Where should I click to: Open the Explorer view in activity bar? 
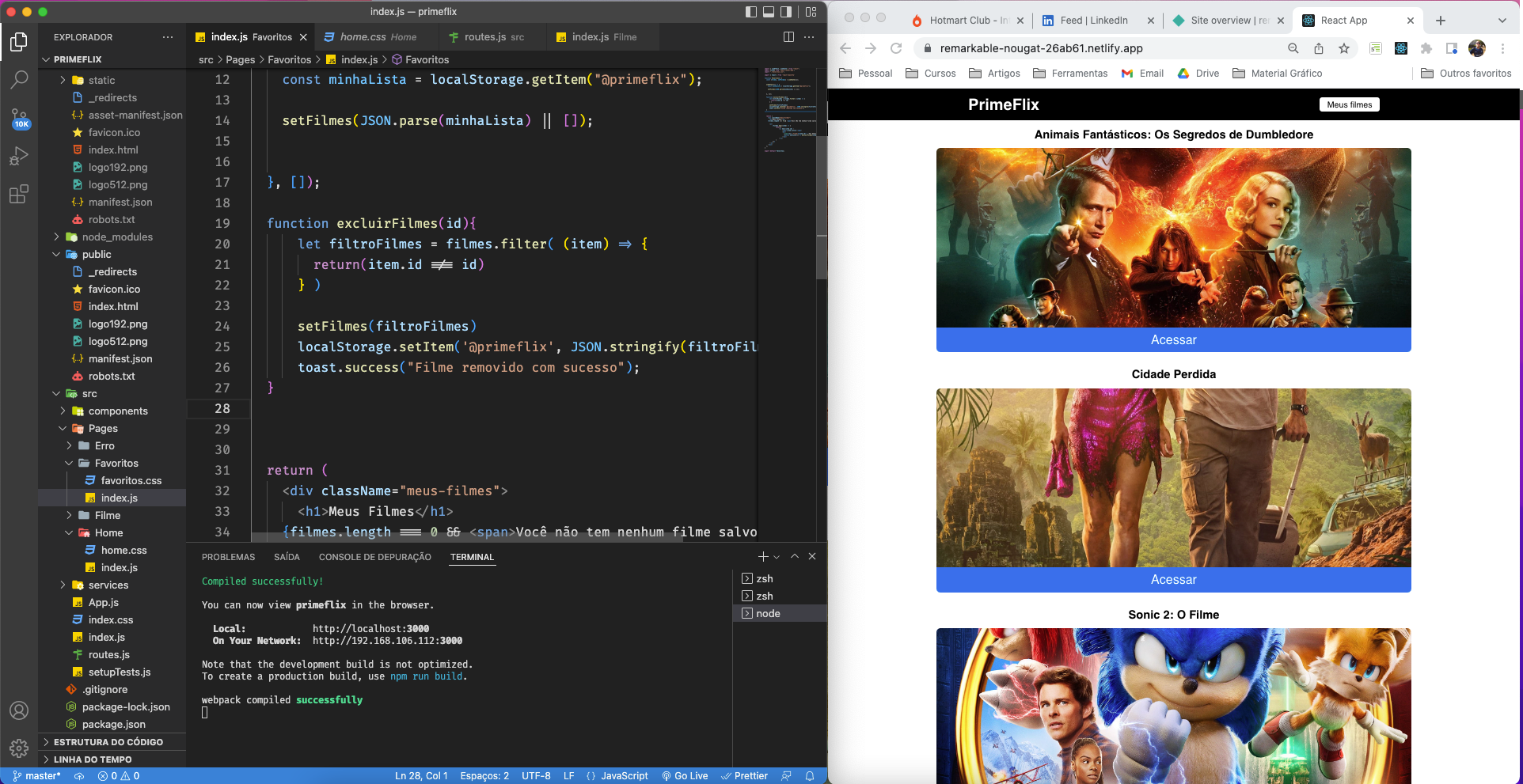pyautogui.click(x=19, y=41)
